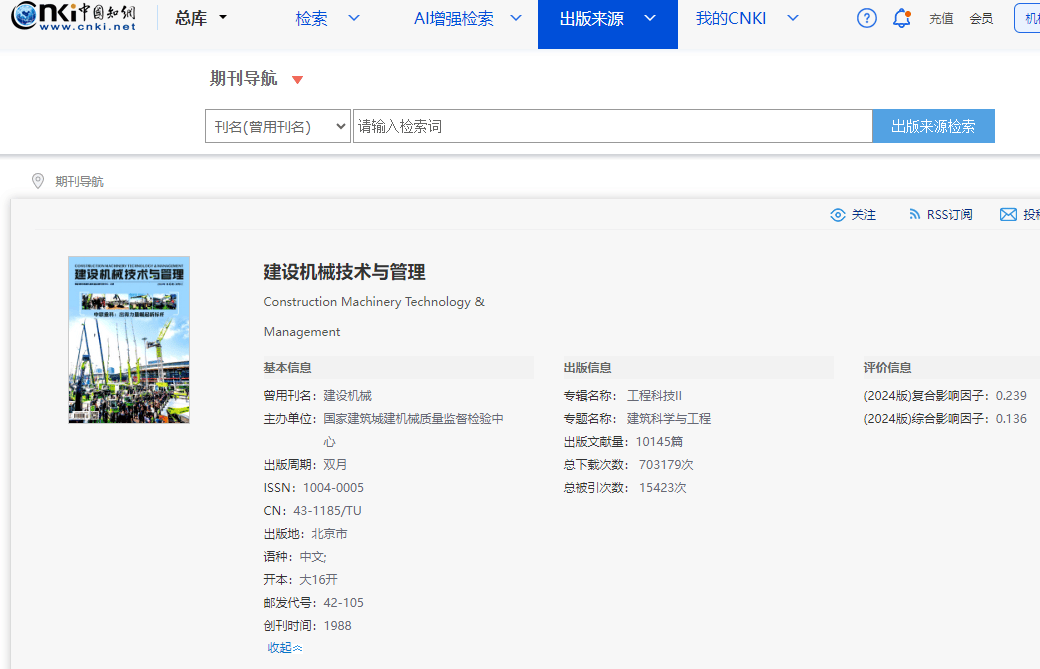The width and height of the screenshot is (1040, 669).
Task: Open the notification bell
Action: pos(901,18)
